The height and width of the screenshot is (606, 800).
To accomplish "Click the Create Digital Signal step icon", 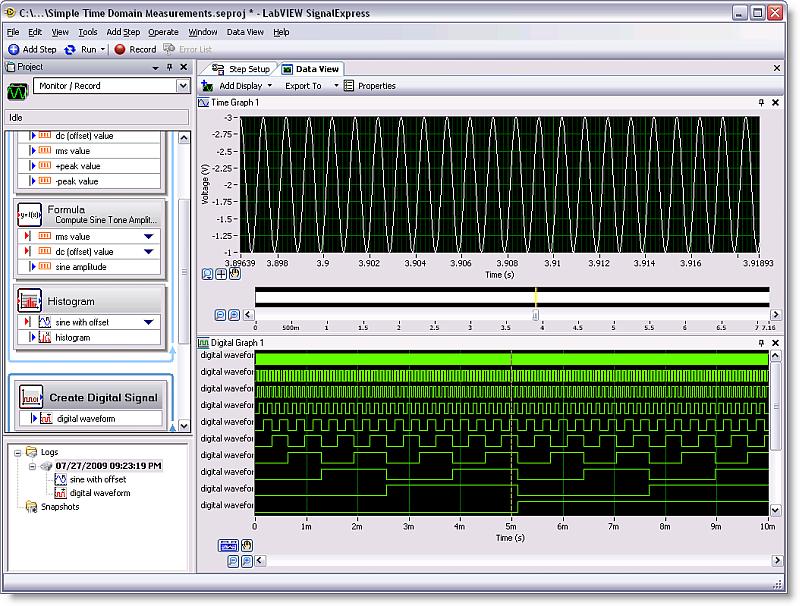I will click(x=30, y=397).
